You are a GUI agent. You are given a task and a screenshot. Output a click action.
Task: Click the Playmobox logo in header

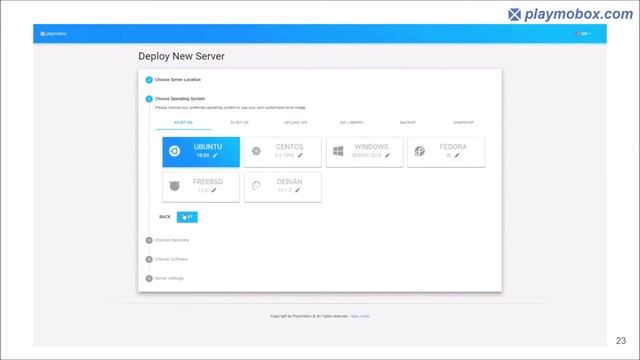[53, 34]
